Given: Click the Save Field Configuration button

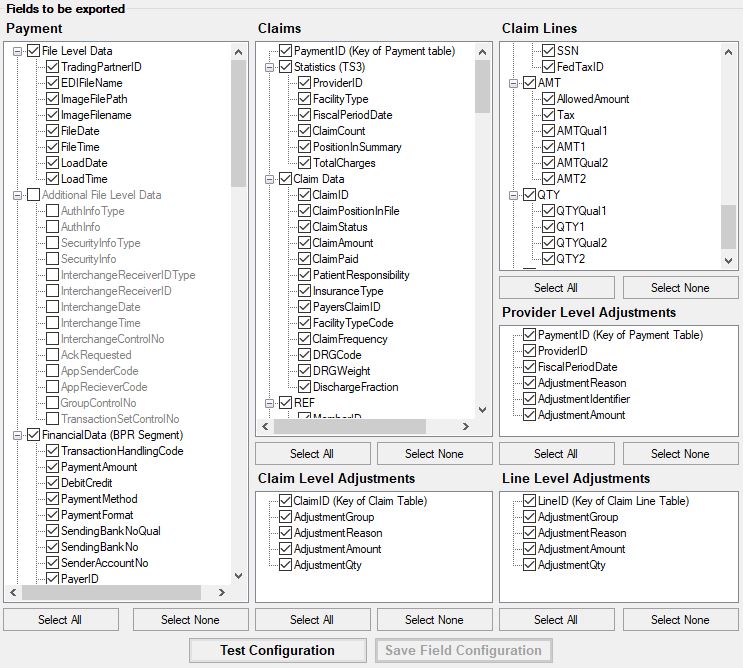Looking at the screenshot, I should [463, 650].
